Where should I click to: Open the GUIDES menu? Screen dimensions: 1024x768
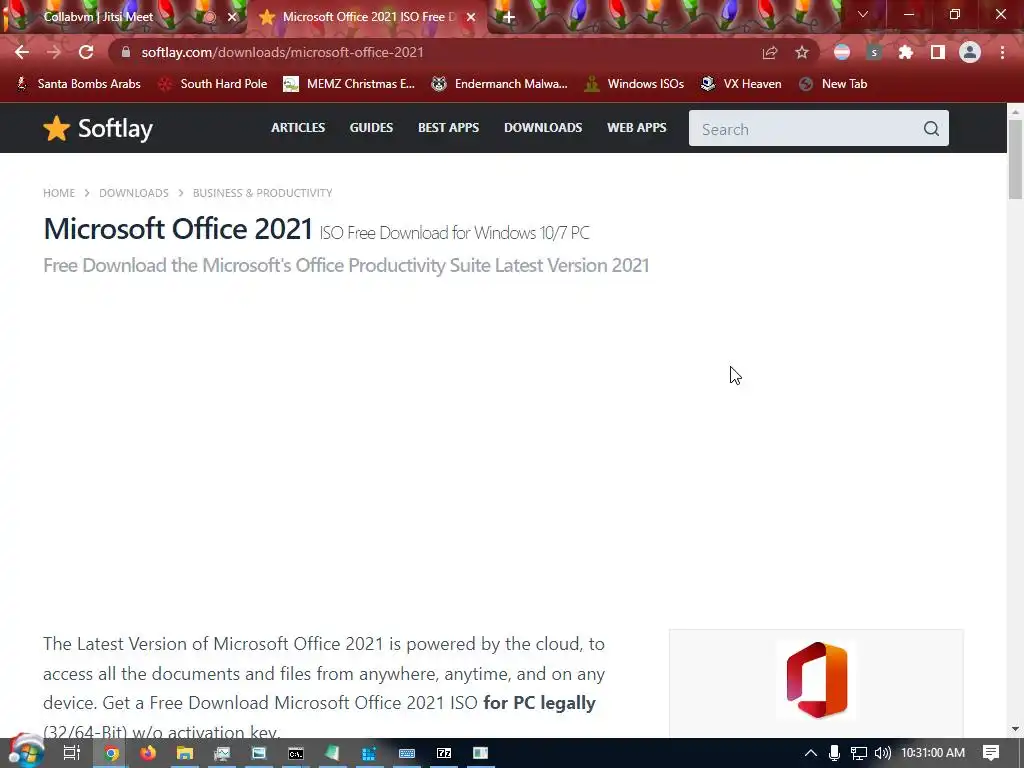coord(371,127)
